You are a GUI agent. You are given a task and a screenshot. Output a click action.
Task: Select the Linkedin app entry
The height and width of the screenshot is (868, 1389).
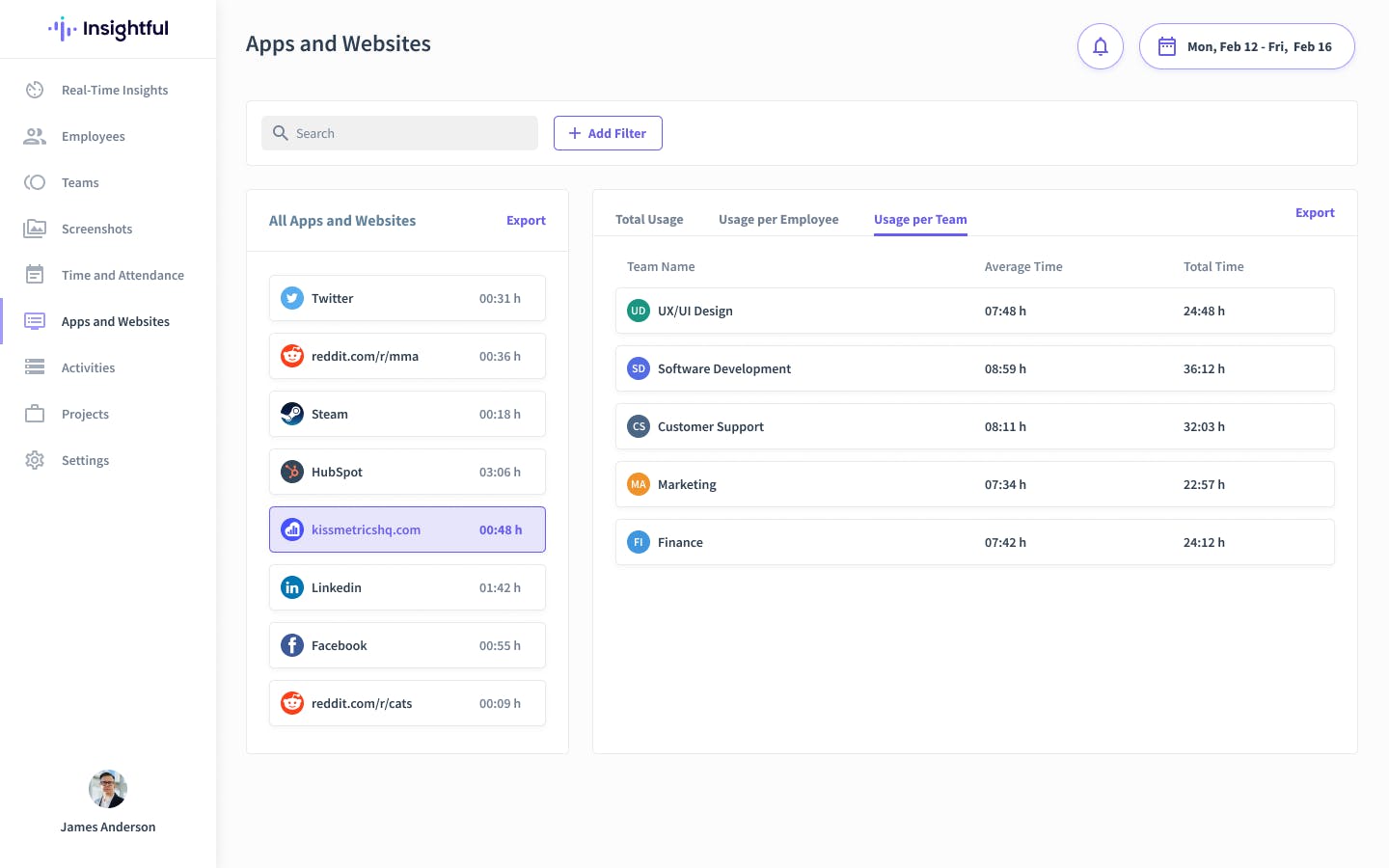407,587
